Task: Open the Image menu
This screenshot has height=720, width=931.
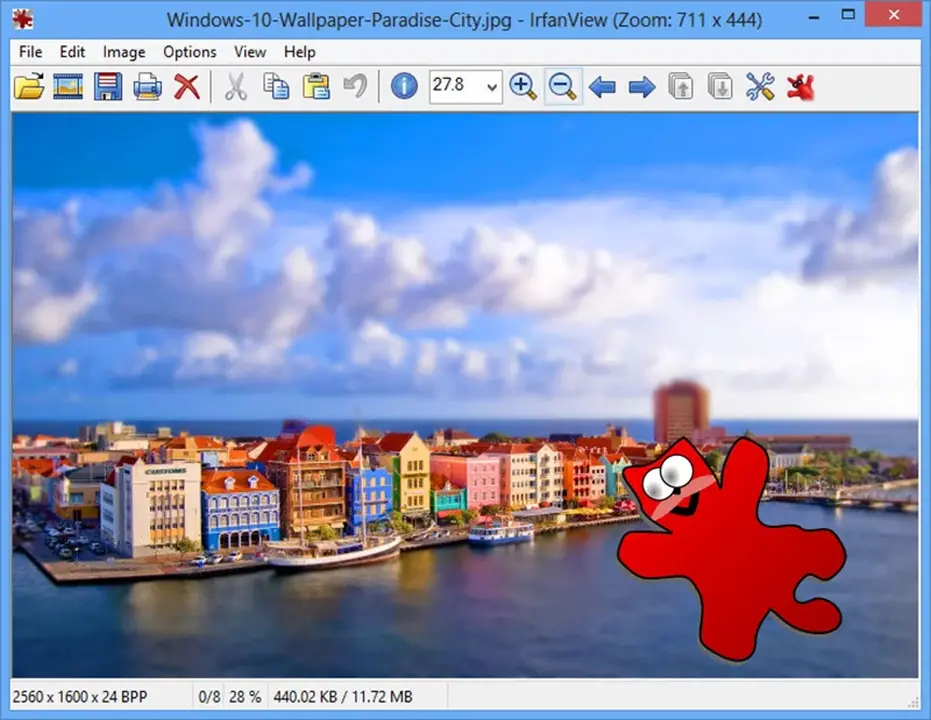Action: tap(124, 52)
